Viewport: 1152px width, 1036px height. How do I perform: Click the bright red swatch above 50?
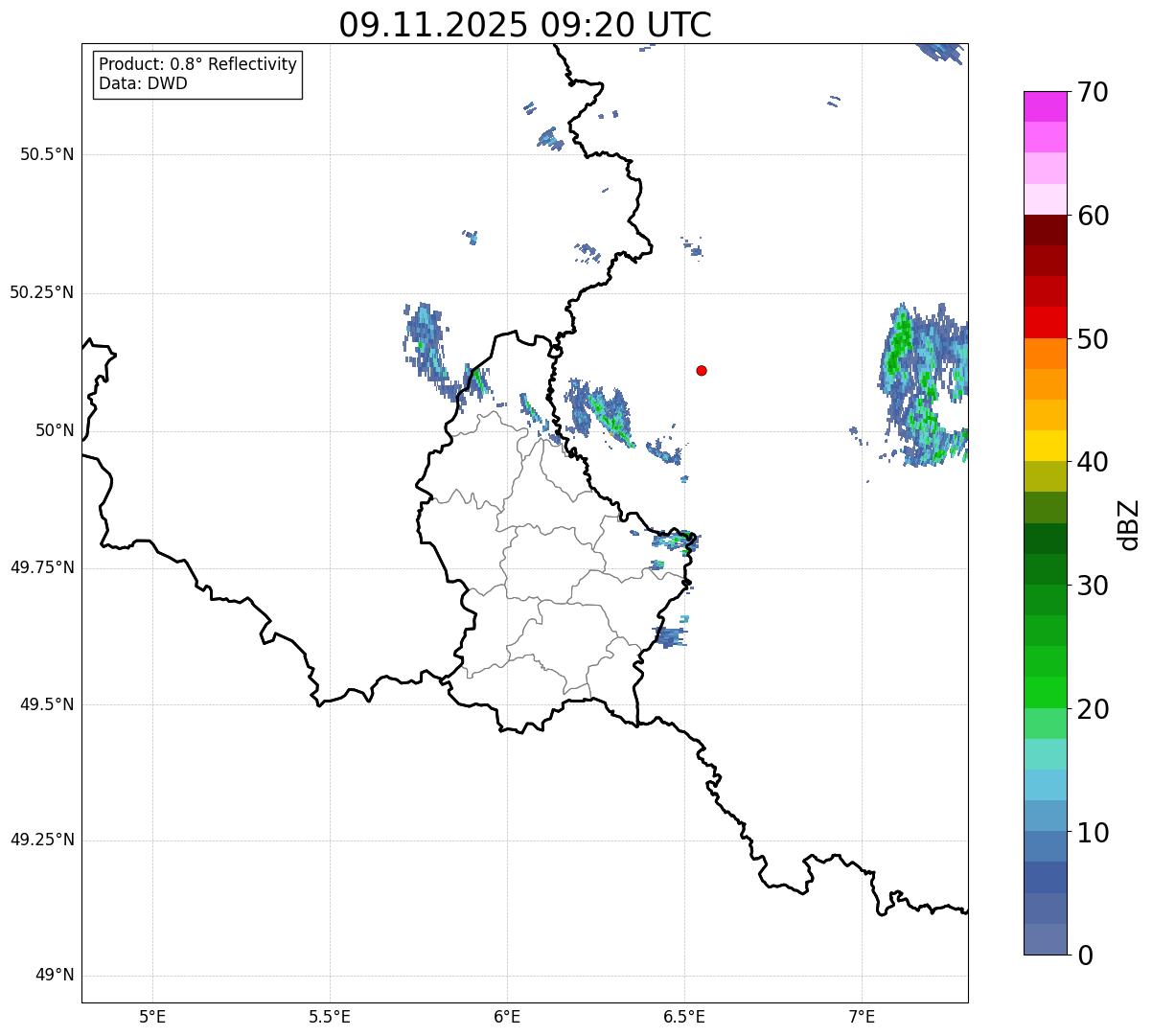pyautogui.click(x=1046, y=322)
